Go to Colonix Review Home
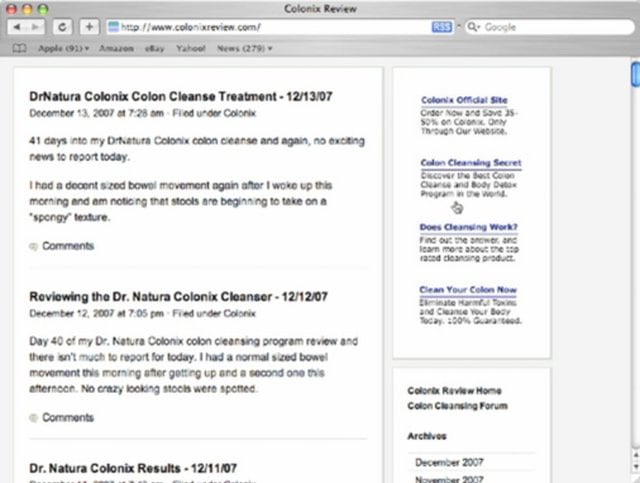The image size is (640, 483). coord(454,391)
